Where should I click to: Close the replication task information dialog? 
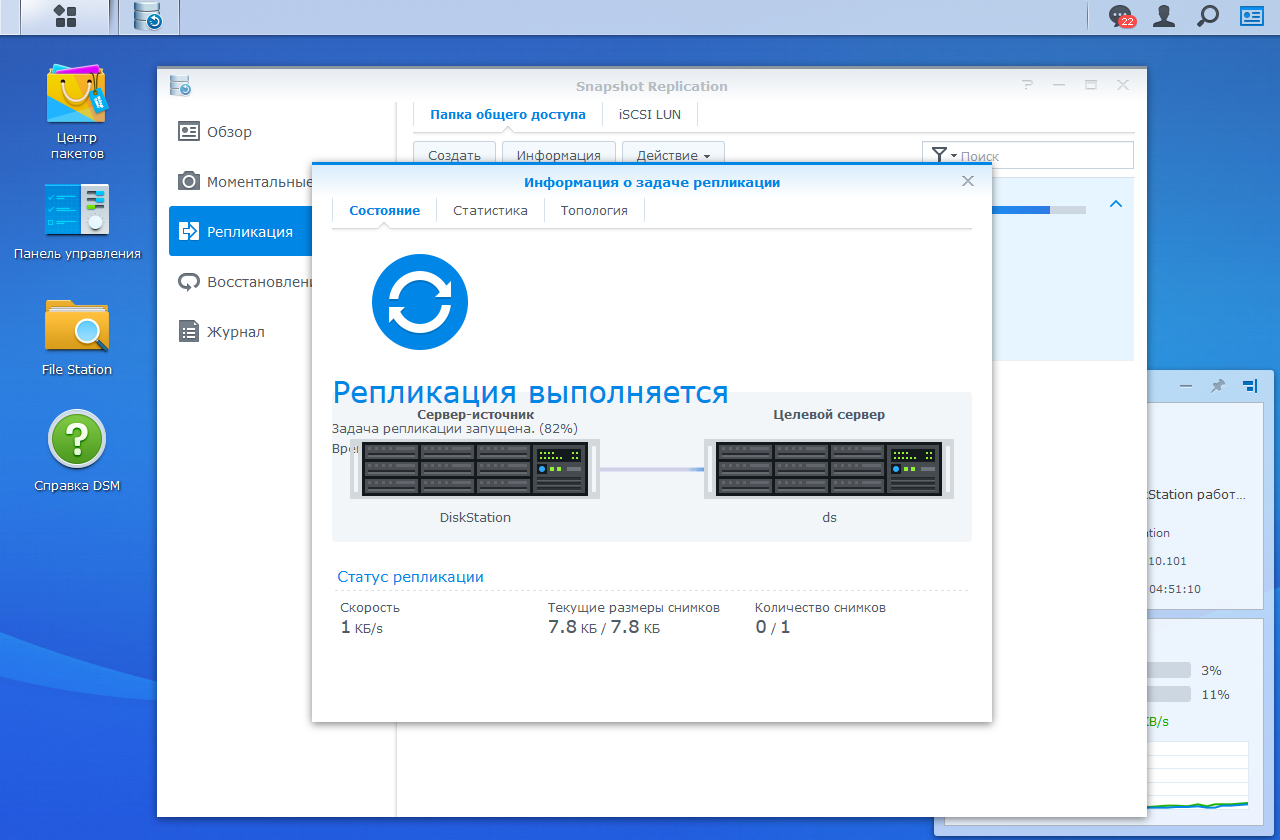coord(968,181)
